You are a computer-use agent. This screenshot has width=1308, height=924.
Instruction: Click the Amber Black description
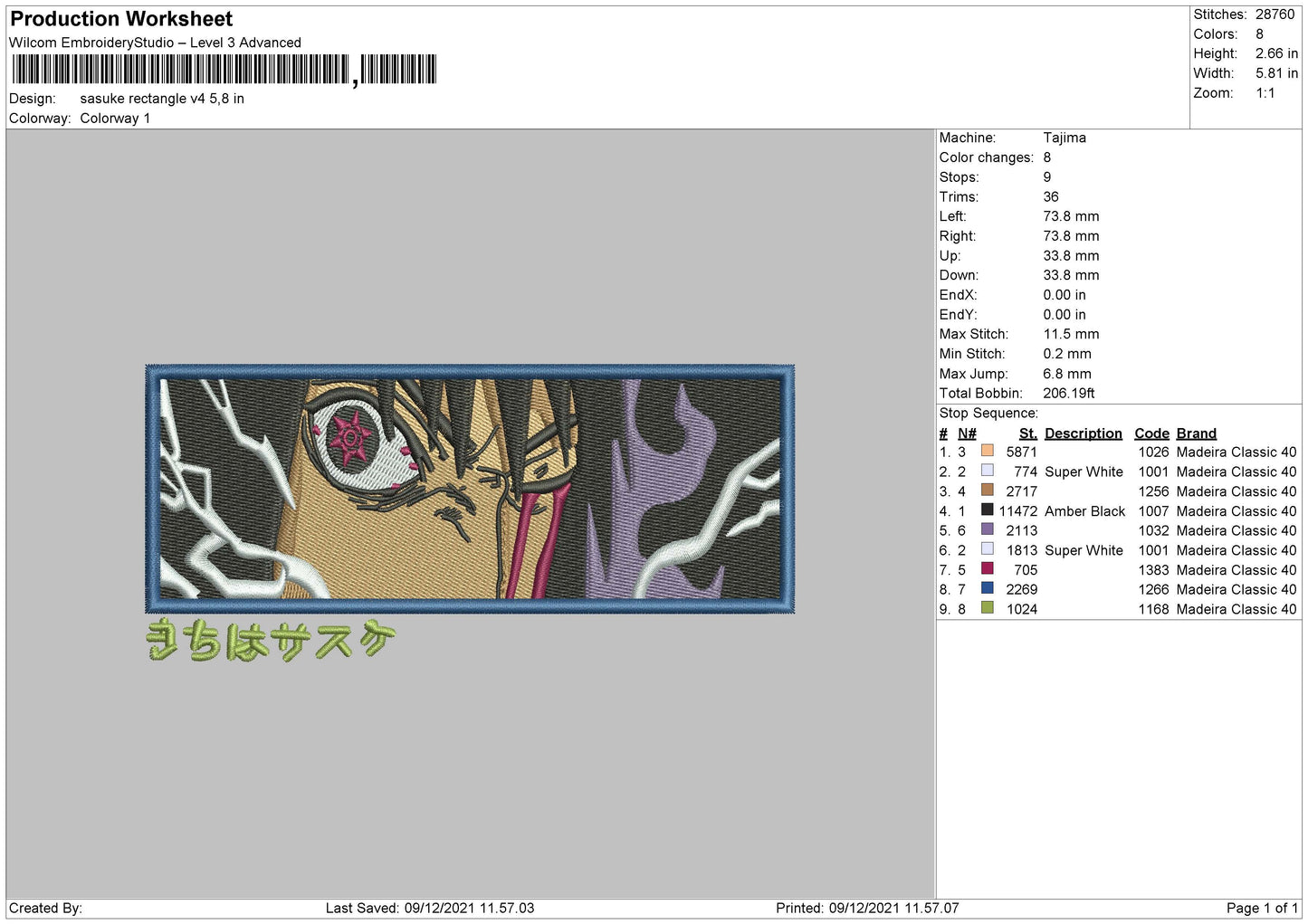click(x=1084, y=511)
